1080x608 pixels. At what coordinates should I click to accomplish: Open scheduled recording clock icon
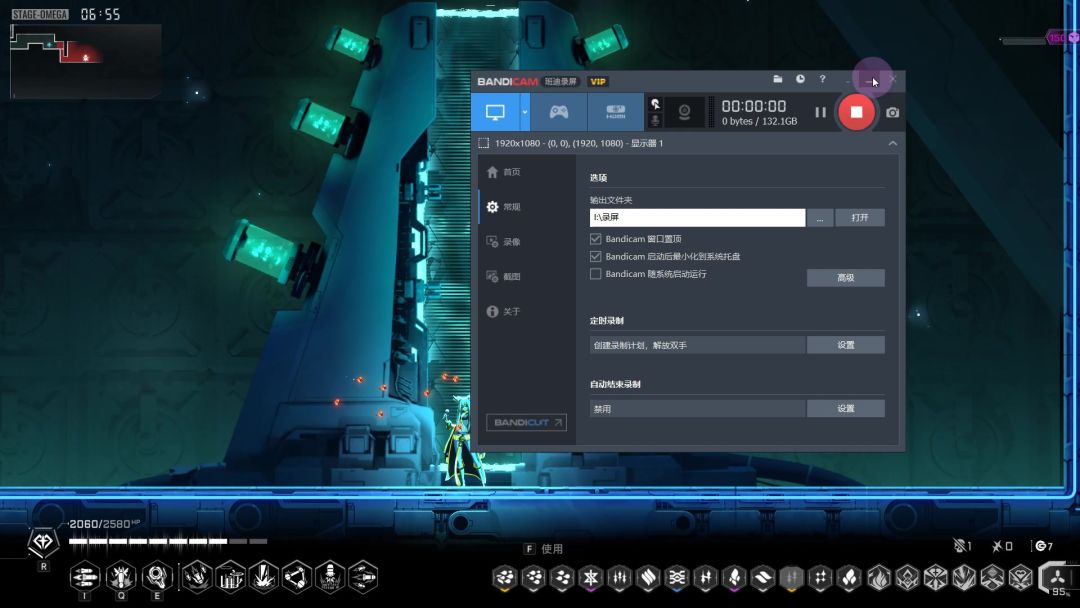click(800, 79)
